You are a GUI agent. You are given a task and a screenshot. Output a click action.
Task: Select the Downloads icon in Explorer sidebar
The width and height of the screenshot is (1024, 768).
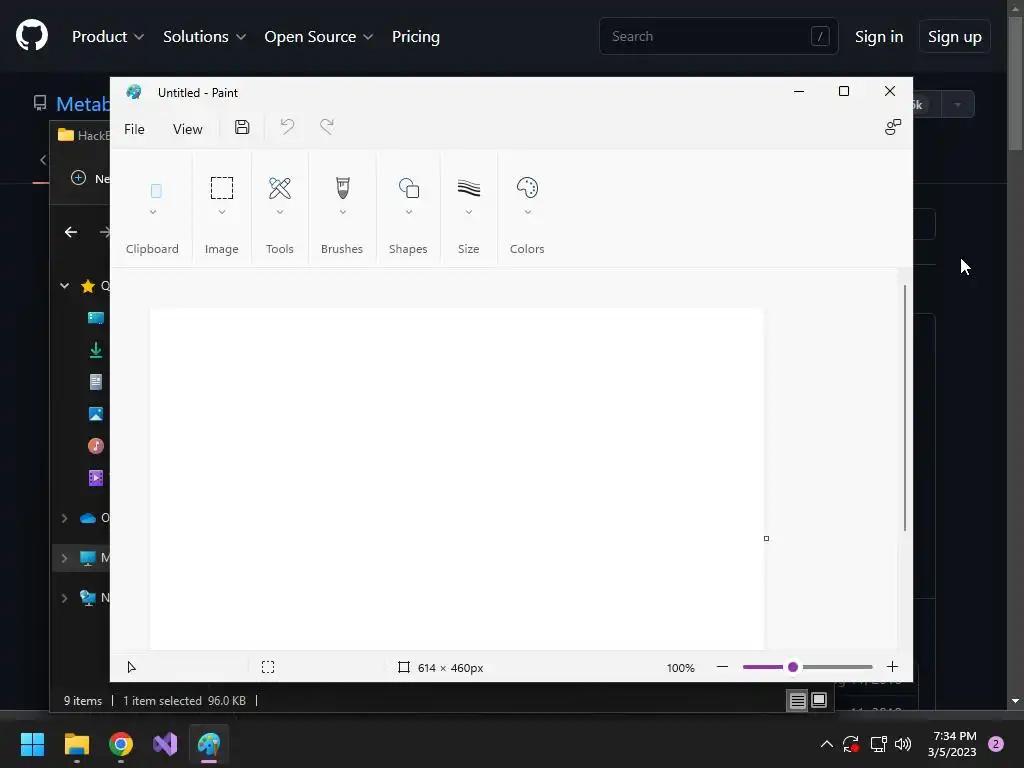(x=96, y=349)
